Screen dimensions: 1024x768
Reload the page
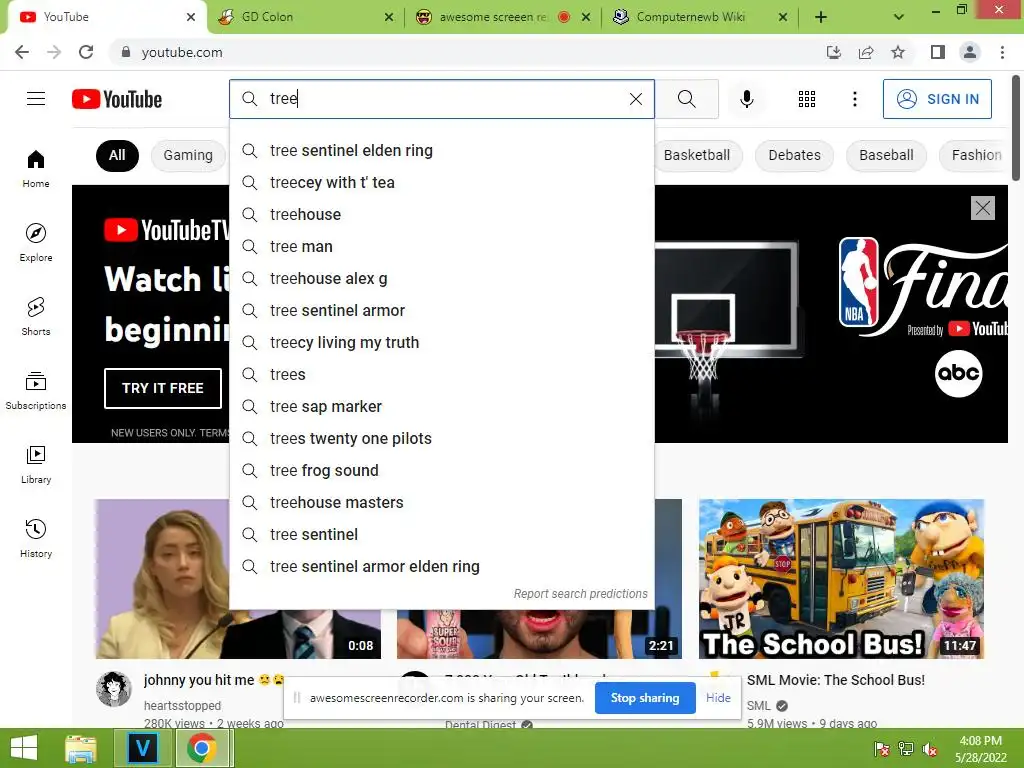click(x=86, y=52)
